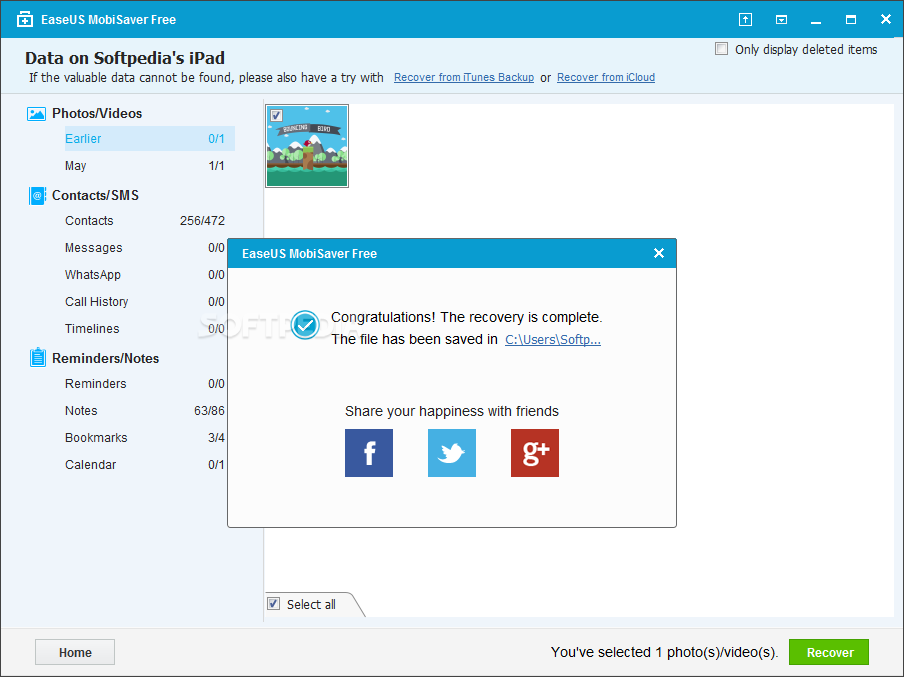This screenshot has width=904, height=677.
Task: Click the Photos/Videos heading
Action: coord(97,114)
